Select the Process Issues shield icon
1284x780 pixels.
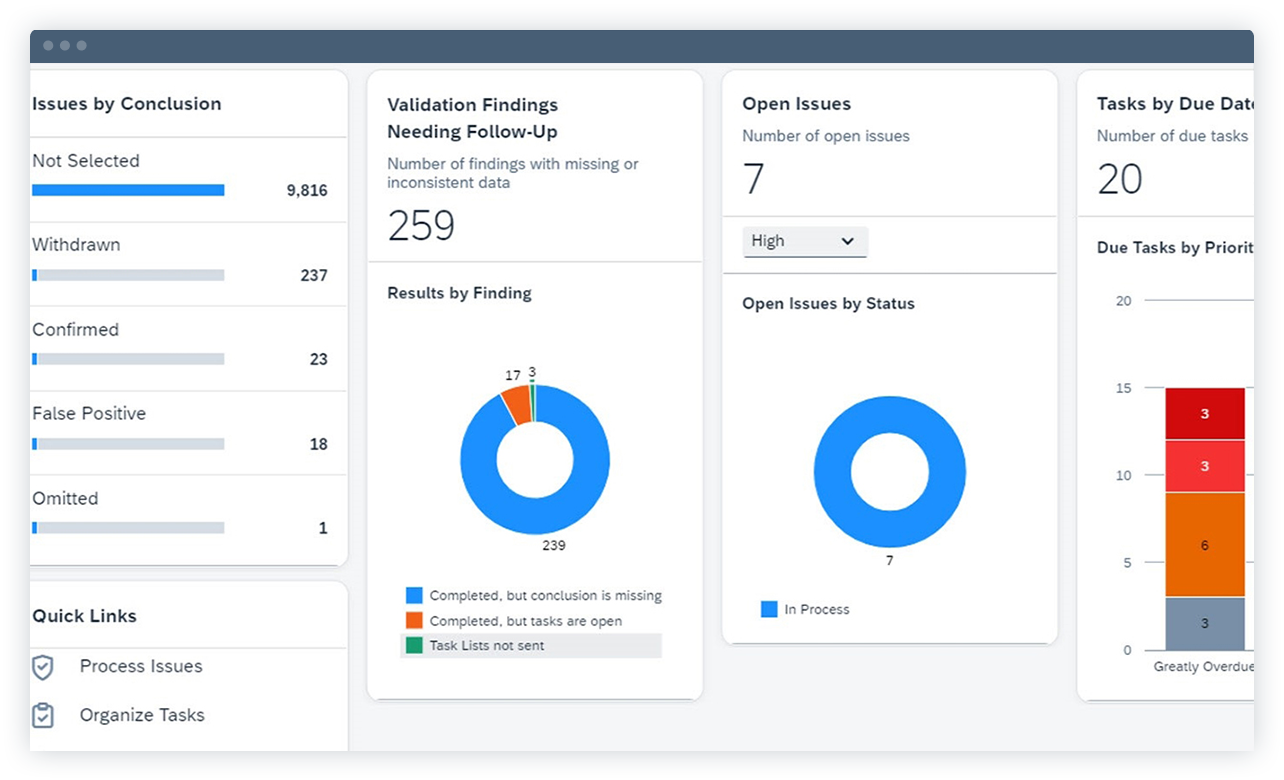(x=44, y=666)
